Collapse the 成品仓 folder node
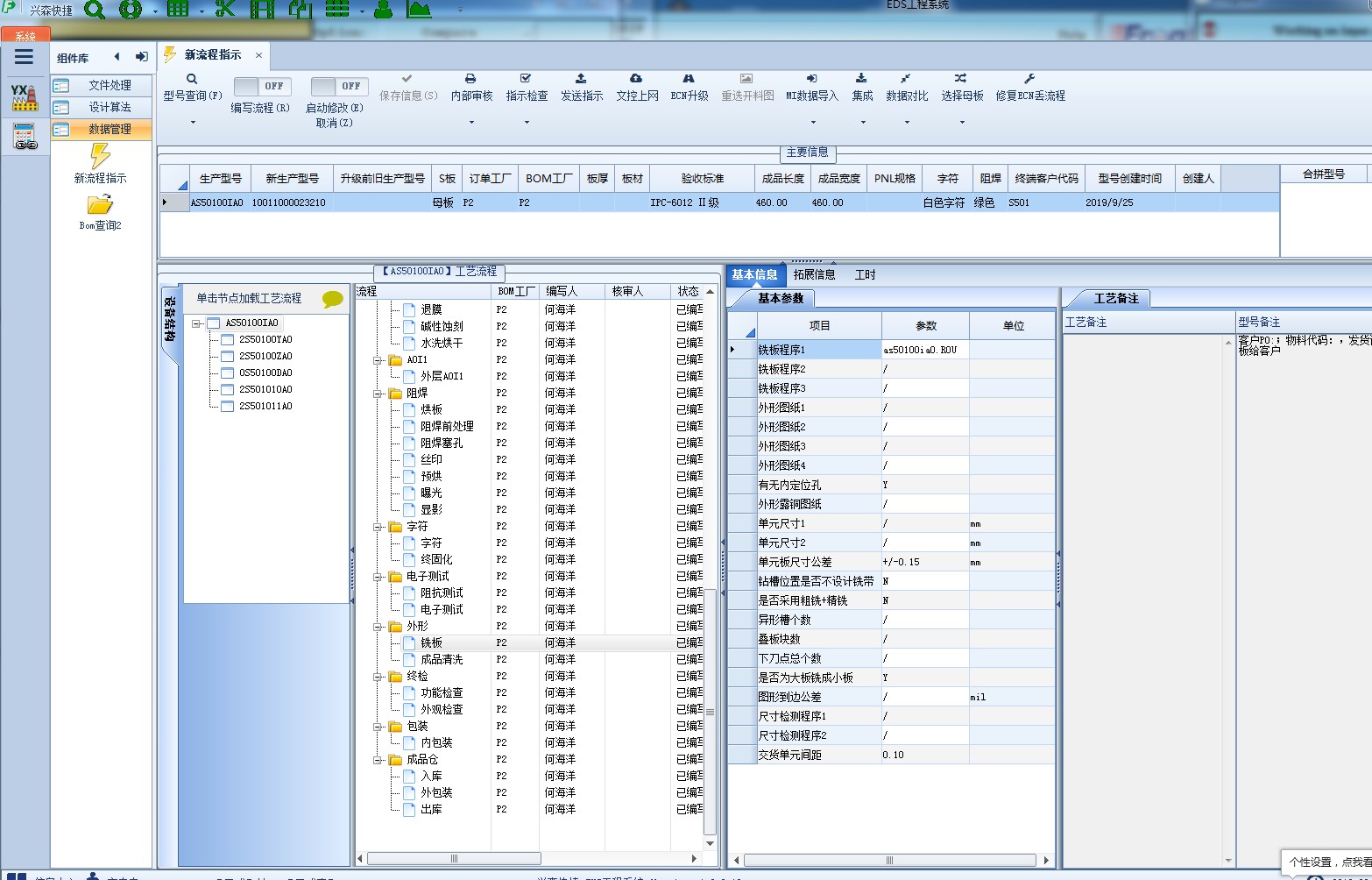The height and width of the screenshot is (880, 1372). (x=378, y=760)
